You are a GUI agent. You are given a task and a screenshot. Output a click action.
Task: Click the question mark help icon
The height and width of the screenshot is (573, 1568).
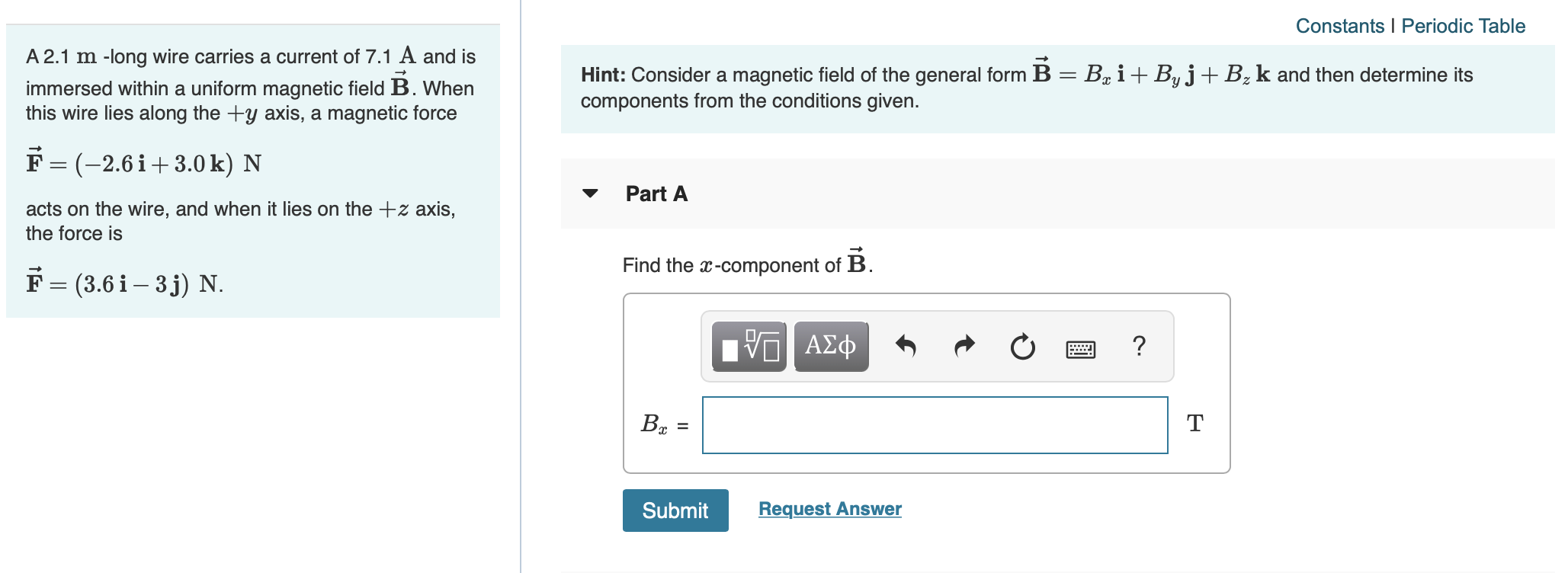click(x=1139, y=347)
